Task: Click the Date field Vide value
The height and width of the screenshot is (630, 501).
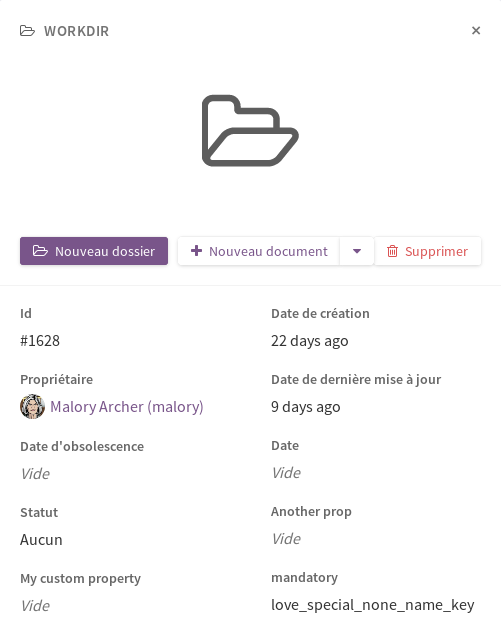Action: click(x=286, y=473)
